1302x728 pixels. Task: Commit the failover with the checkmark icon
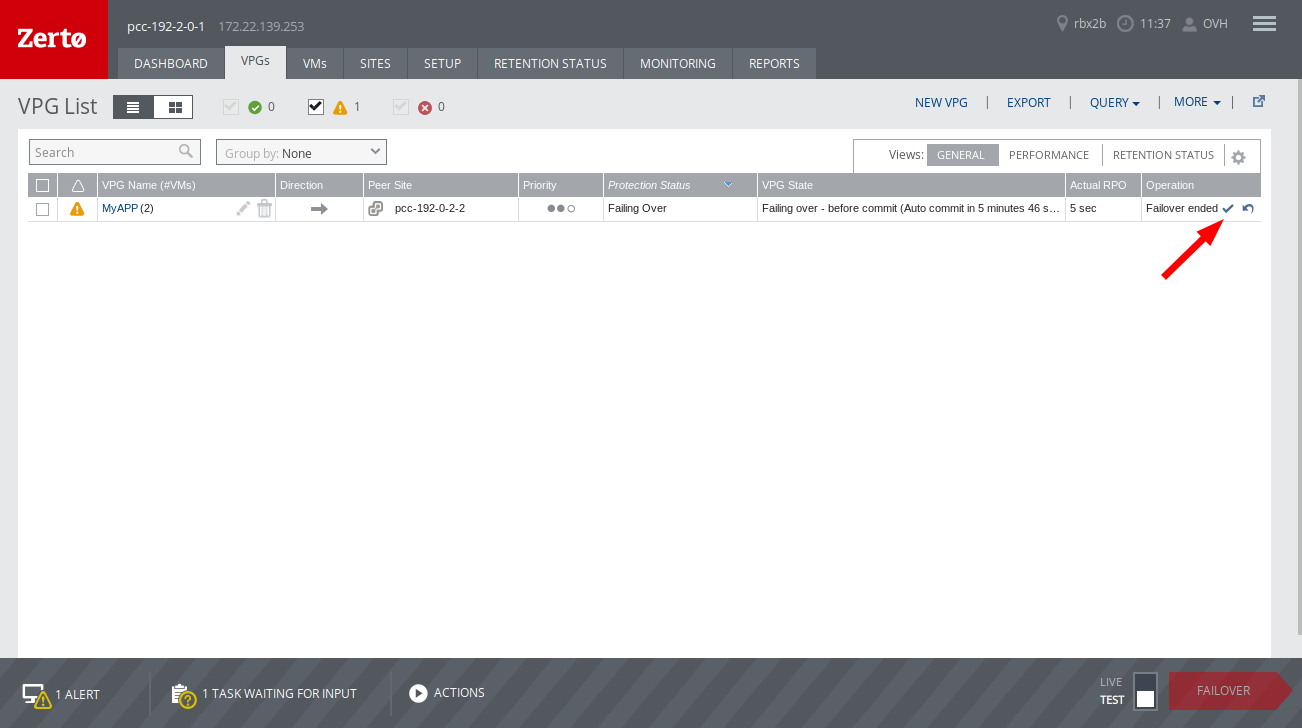1228,208
